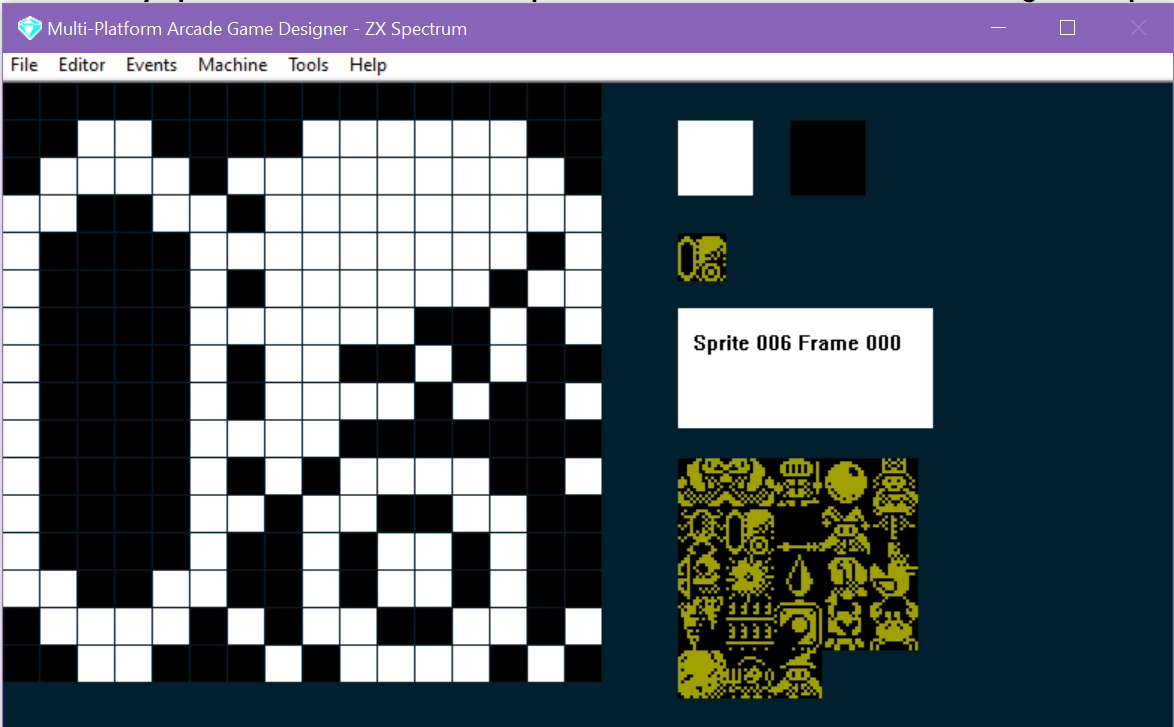Viewport: 1174px width, 727px height.
Task: Select the white ink color swatch
Action: click(x=715, y=158)
